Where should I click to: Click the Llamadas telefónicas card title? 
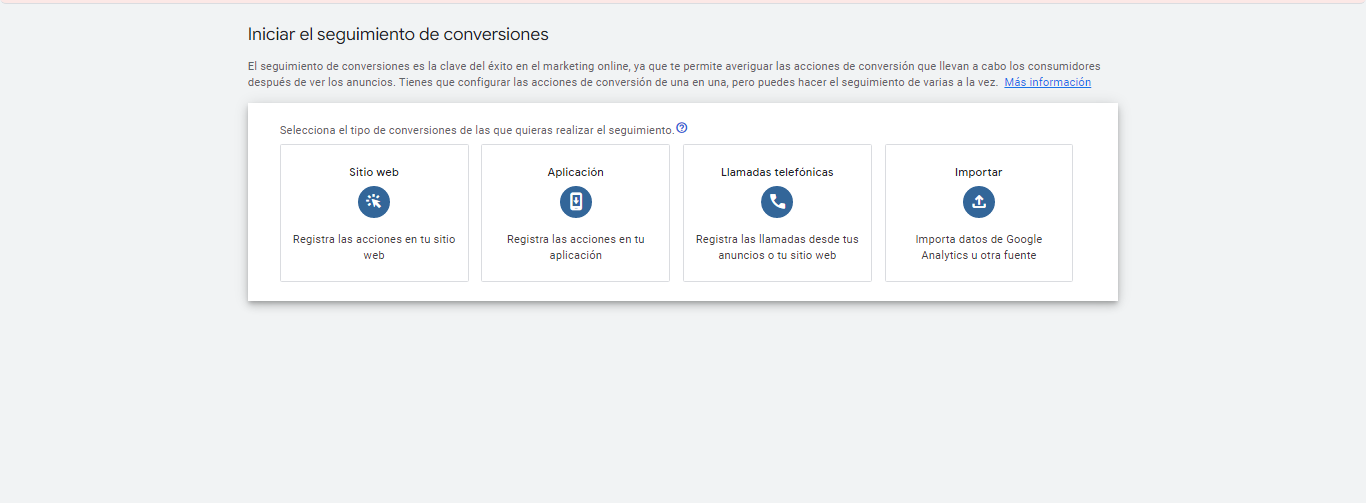tap(777, 172)
